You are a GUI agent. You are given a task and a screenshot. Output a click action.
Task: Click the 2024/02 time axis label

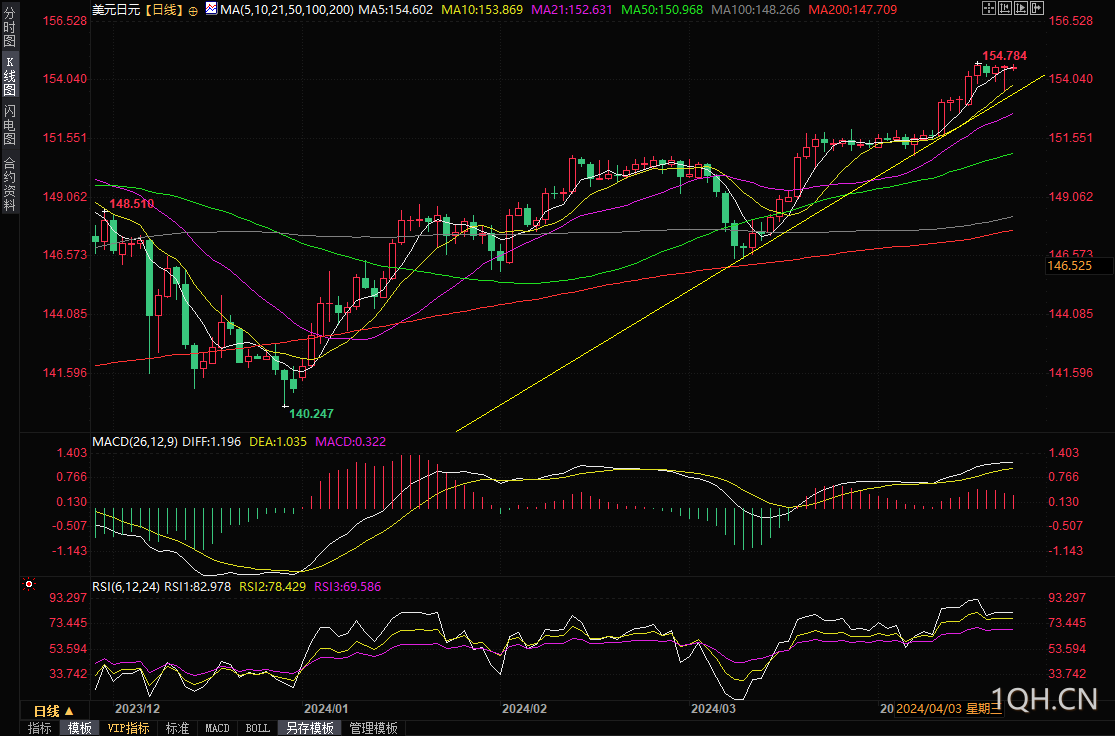tap(525, 708)
